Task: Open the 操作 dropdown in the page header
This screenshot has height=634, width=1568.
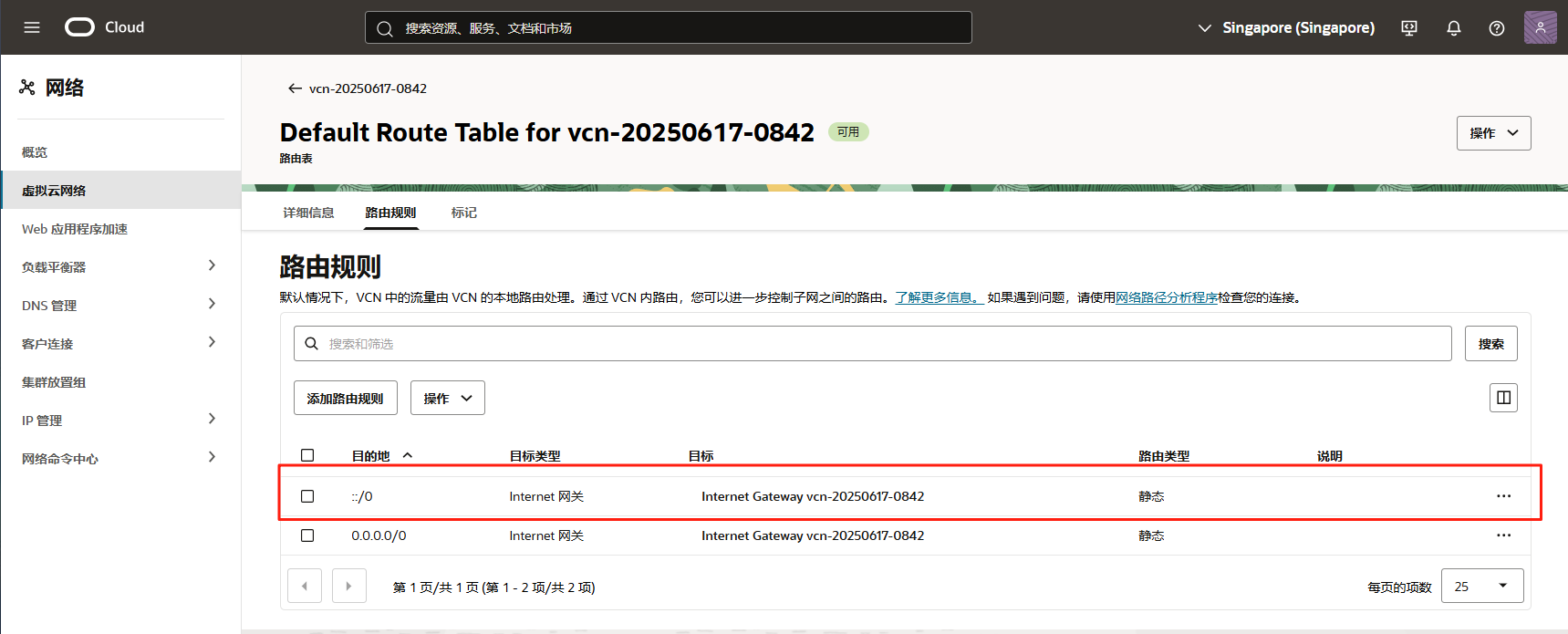Action: (x=1493, y=133)
